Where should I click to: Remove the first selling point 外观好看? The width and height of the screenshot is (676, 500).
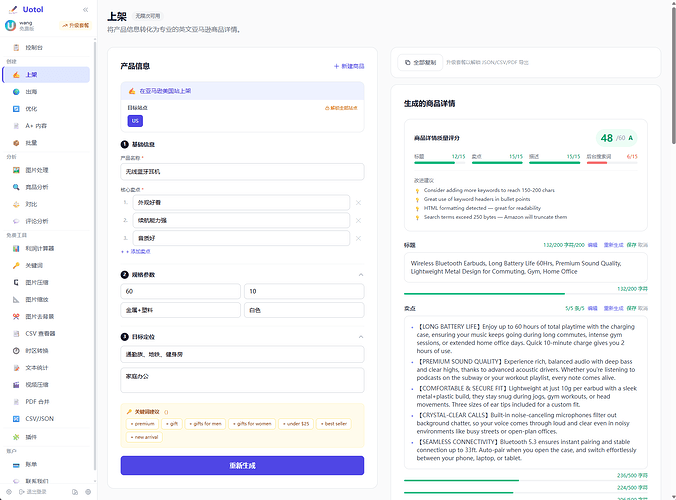coord(358,203)
